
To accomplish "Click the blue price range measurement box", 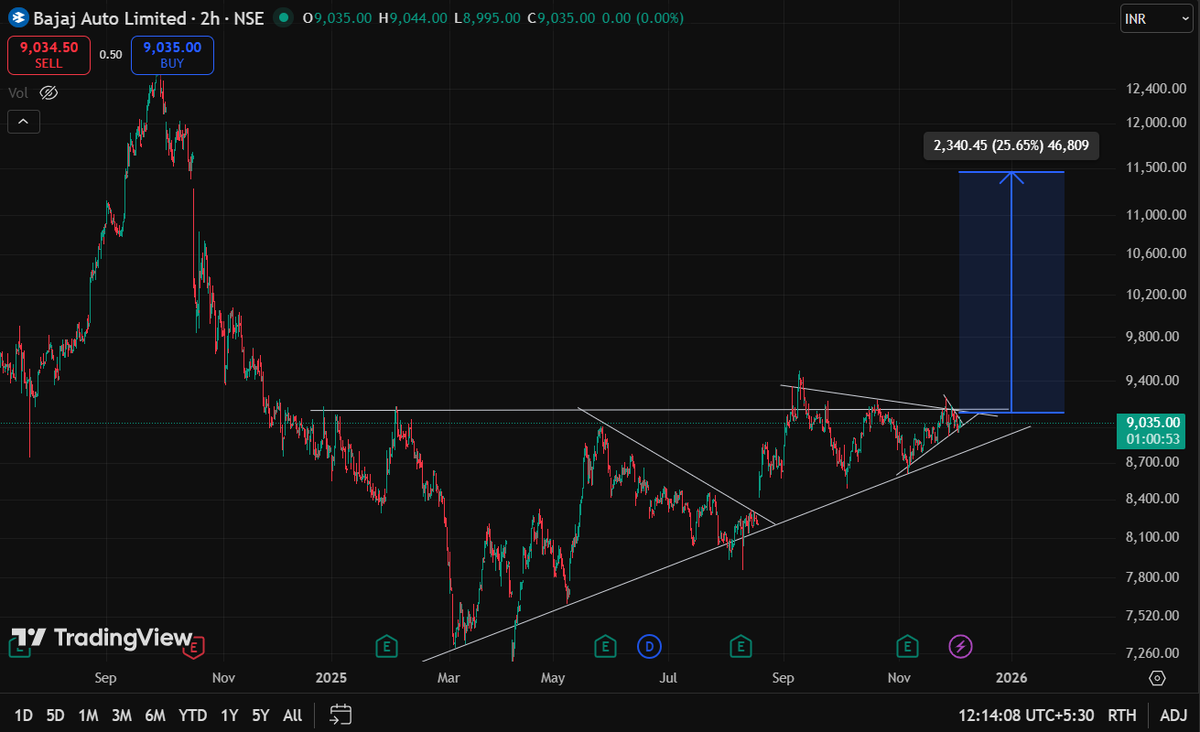I will click(x=1011, y=292).
